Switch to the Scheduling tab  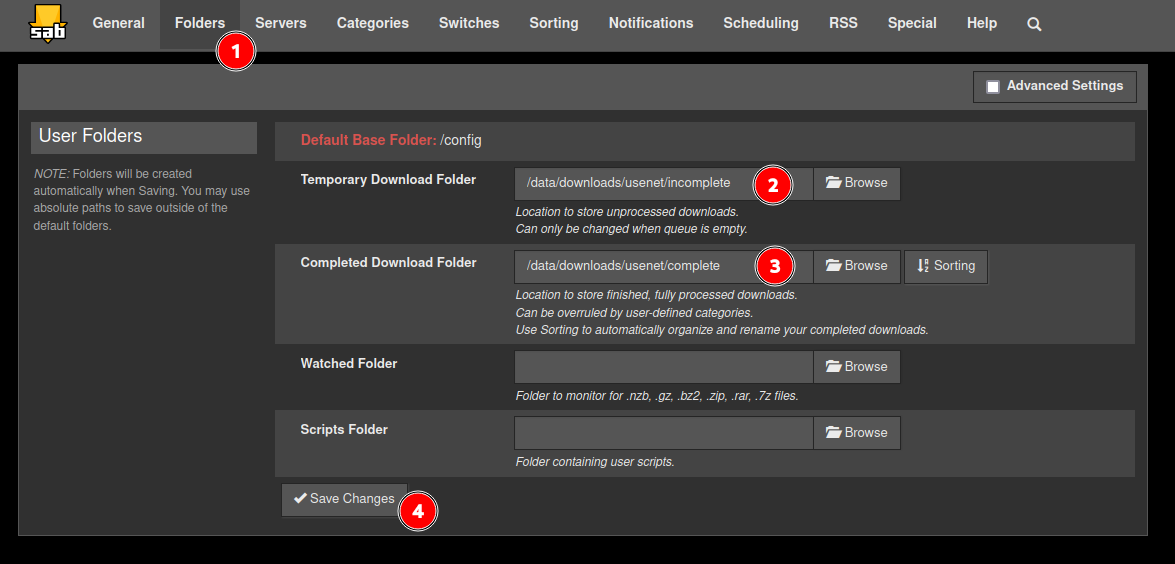[x=761, y=24]
